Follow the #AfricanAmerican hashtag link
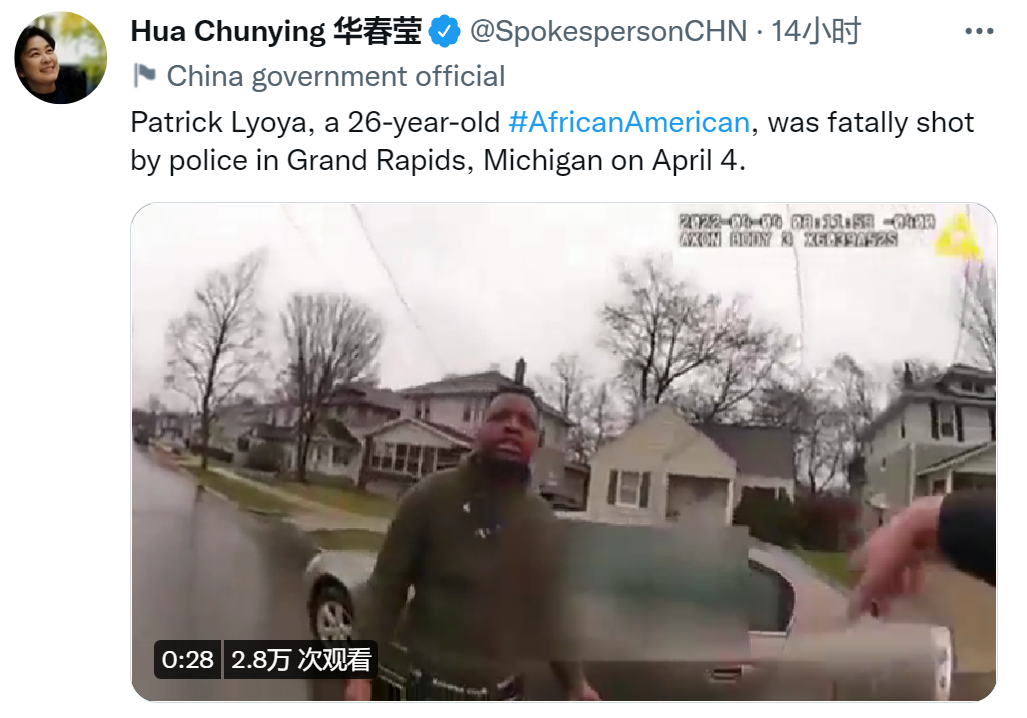Viewport: 1027px width, 718px height. point(629,122)
